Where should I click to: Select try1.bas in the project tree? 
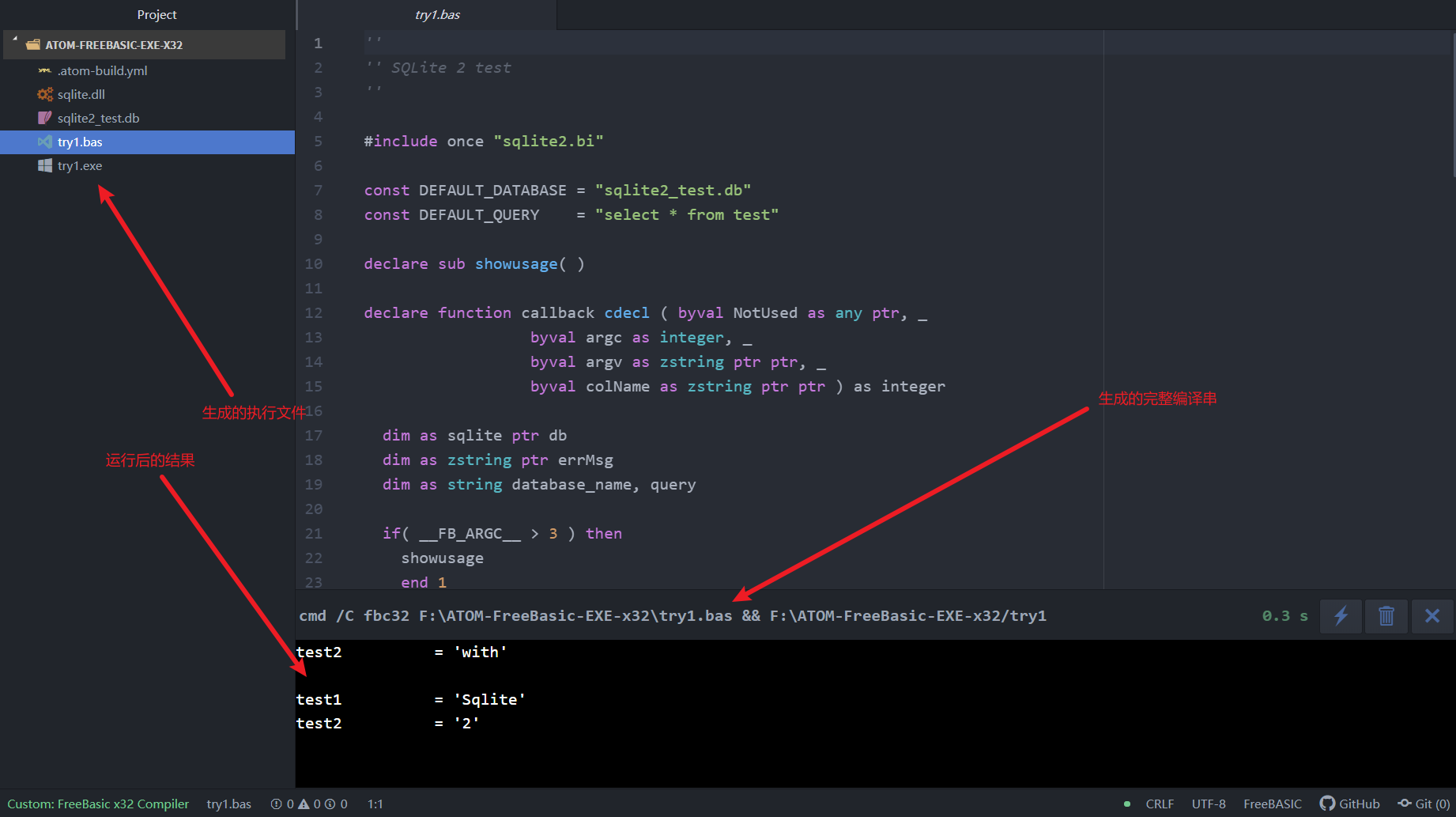tap(147, 142)
